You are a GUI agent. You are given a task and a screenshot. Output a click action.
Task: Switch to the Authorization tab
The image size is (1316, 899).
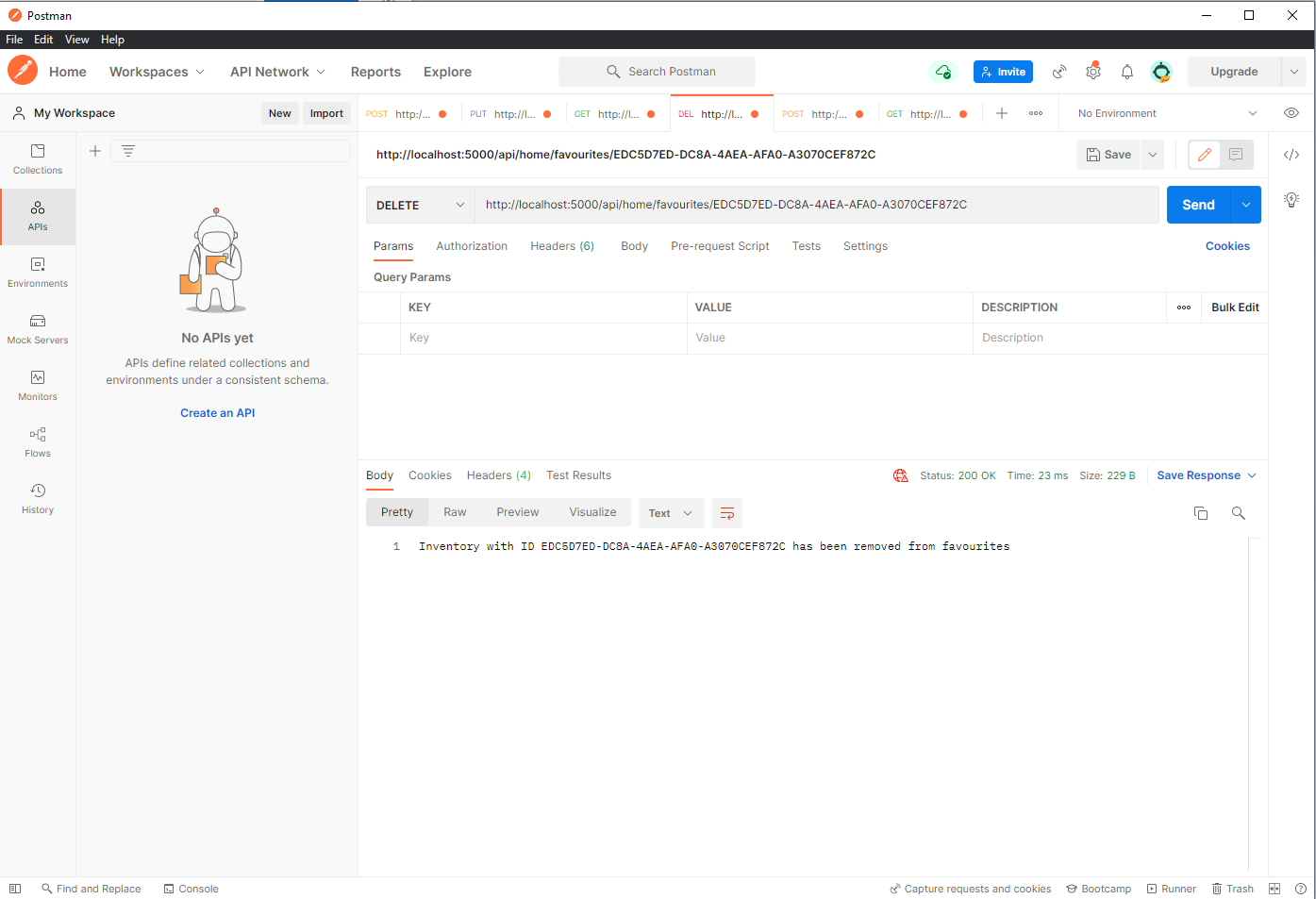coord(472,245)
